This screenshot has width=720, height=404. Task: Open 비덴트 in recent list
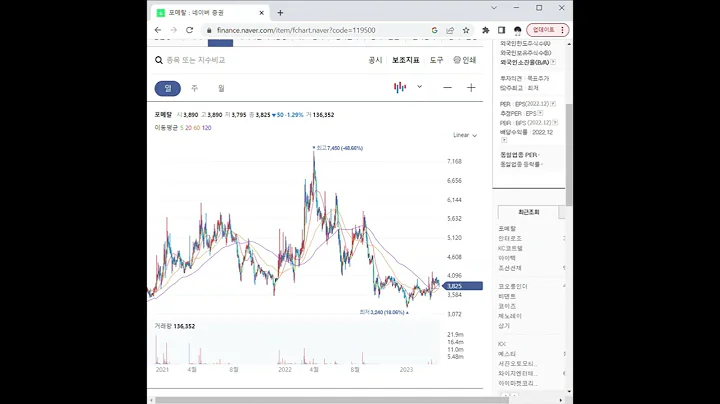(507, 296)
